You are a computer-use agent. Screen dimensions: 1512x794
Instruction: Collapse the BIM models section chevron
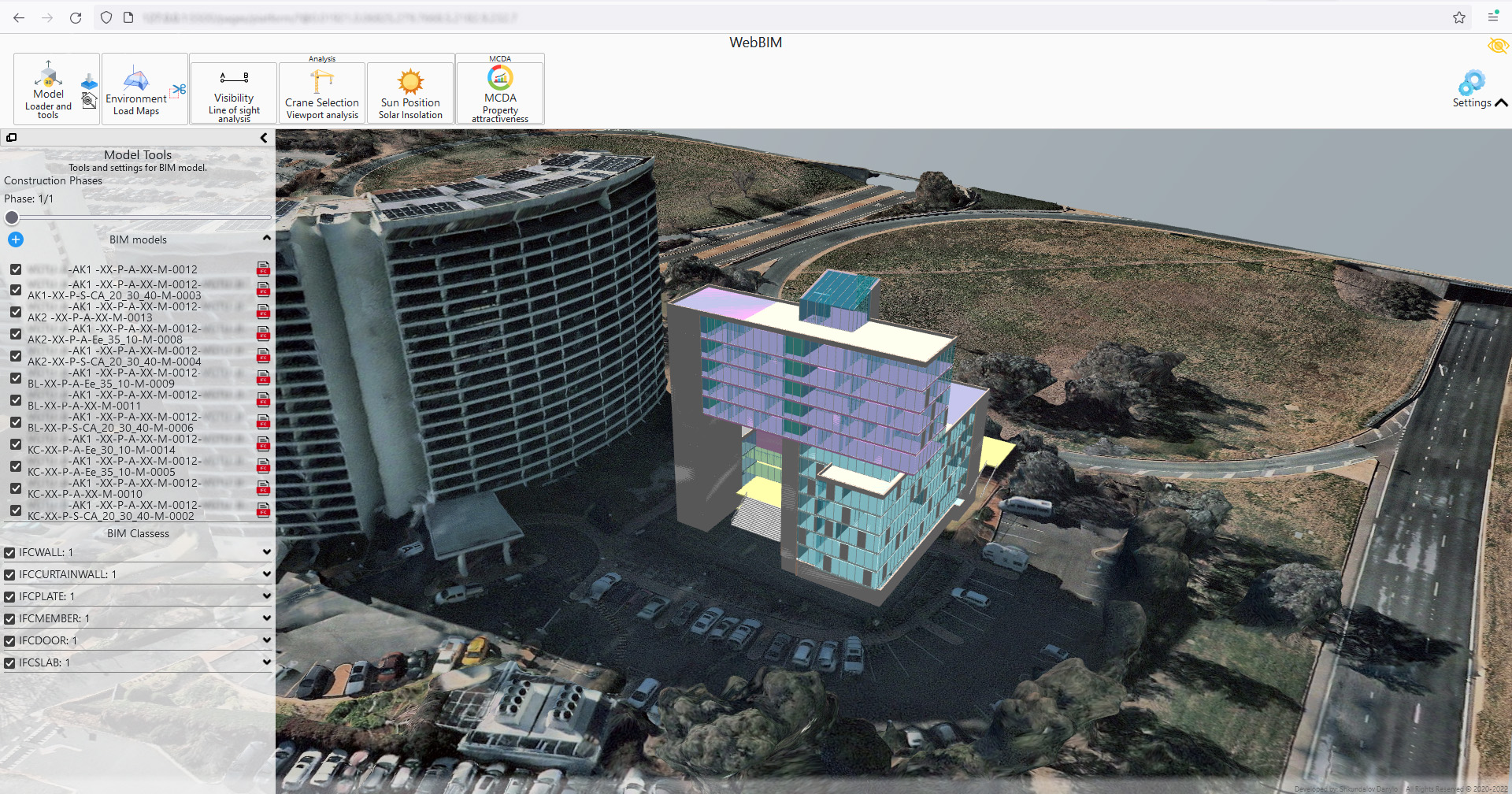pyautogui.click(x=266, y=238)
